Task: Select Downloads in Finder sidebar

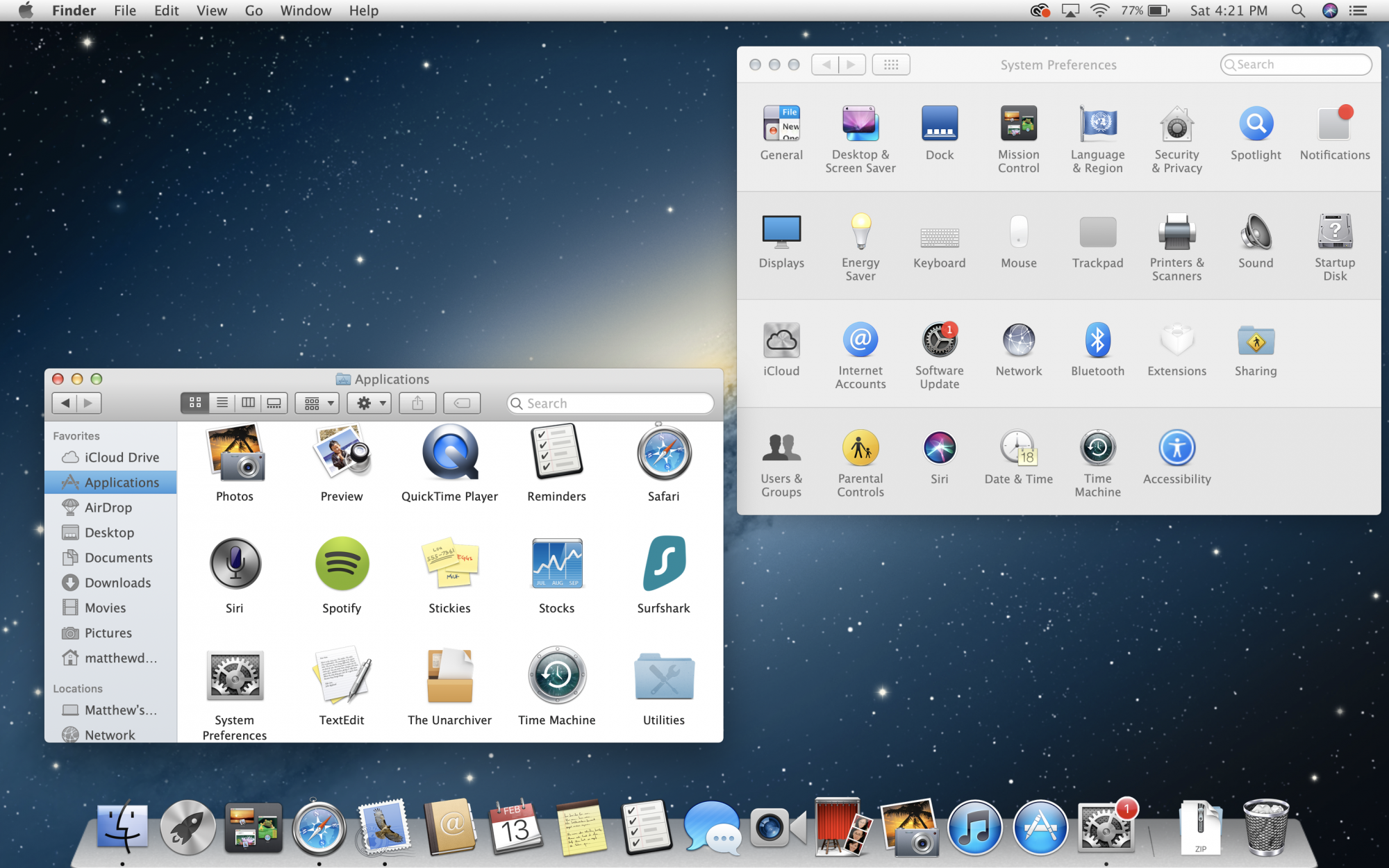Action: tap(117, 583)
